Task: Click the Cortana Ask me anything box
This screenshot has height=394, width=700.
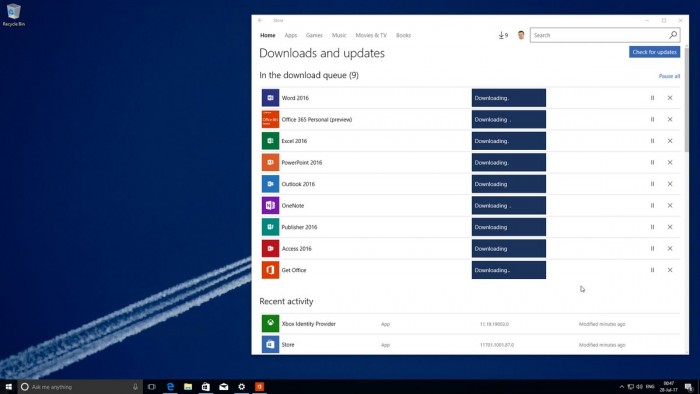Action: (80, 387)
